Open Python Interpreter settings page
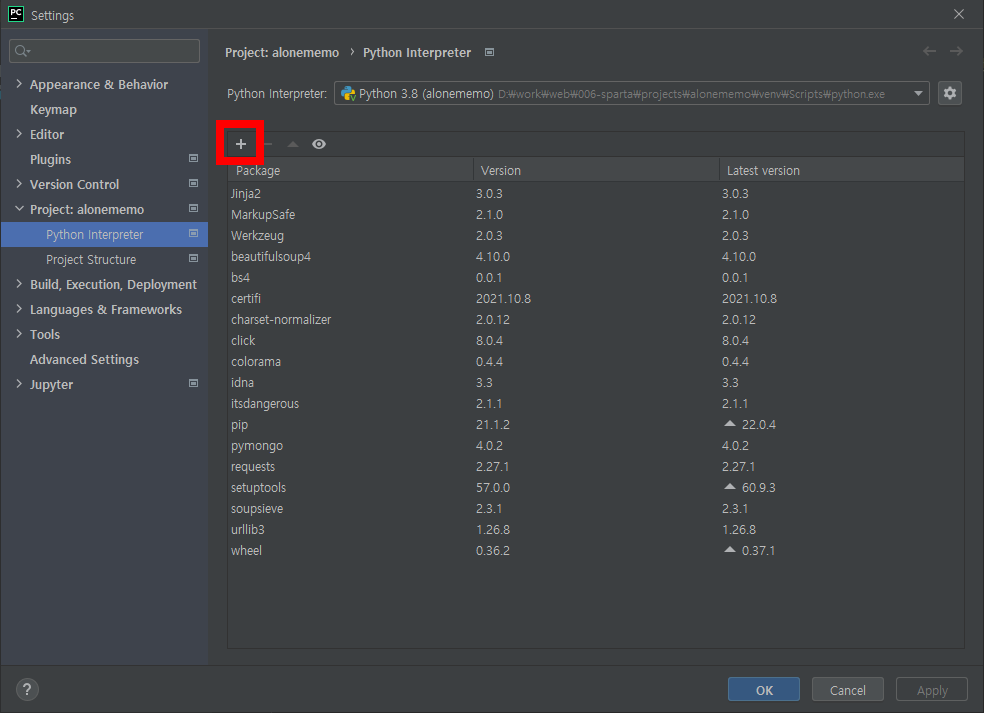Viewport: 984px width, 713px height. coord(104,234)
